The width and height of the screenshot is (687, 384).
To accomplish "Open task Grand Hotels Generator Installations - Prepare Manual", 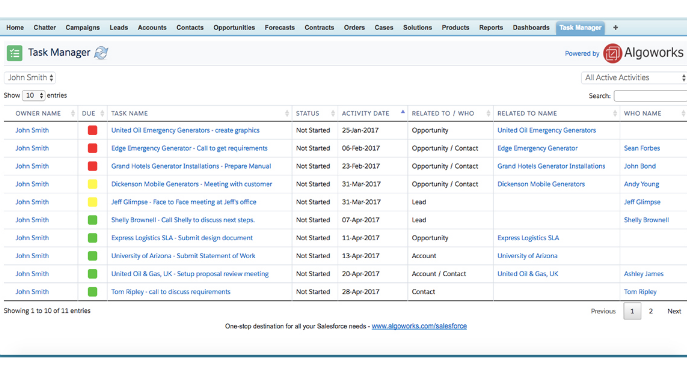I will point(191,166).
